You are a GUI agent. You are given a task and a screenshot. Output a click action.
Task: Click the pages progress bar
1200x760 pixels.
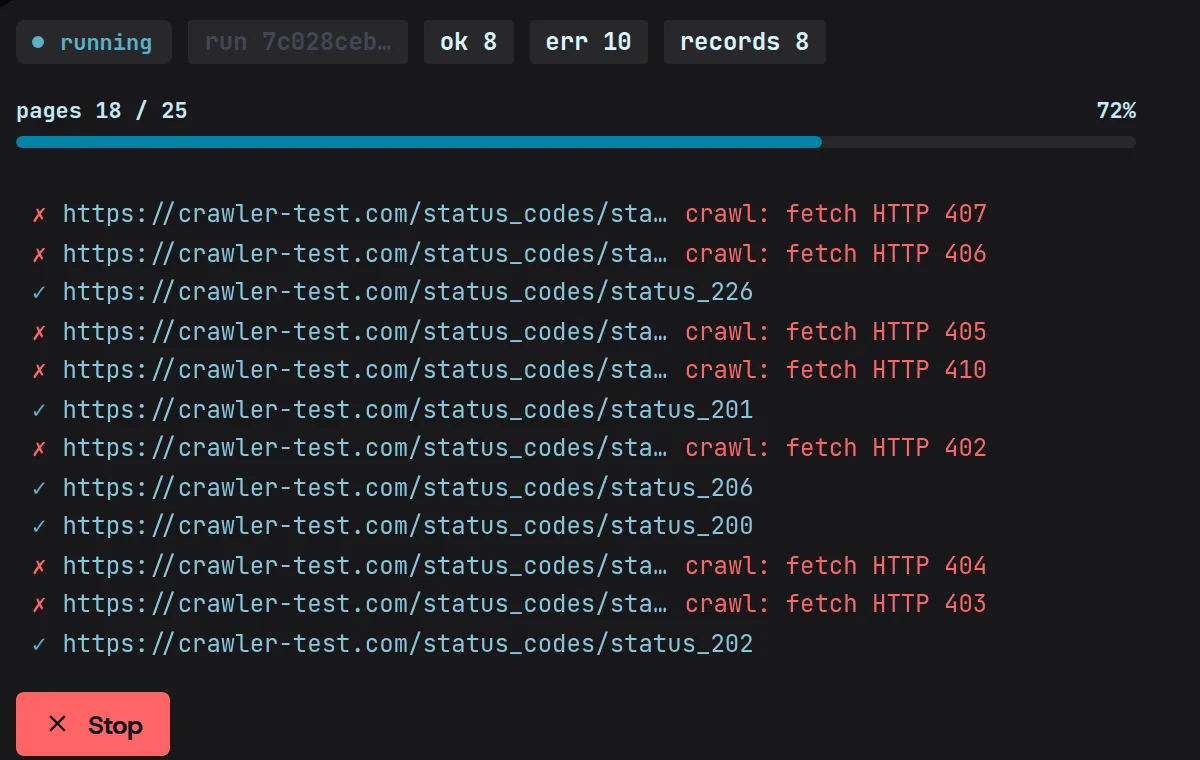[576, 142]
